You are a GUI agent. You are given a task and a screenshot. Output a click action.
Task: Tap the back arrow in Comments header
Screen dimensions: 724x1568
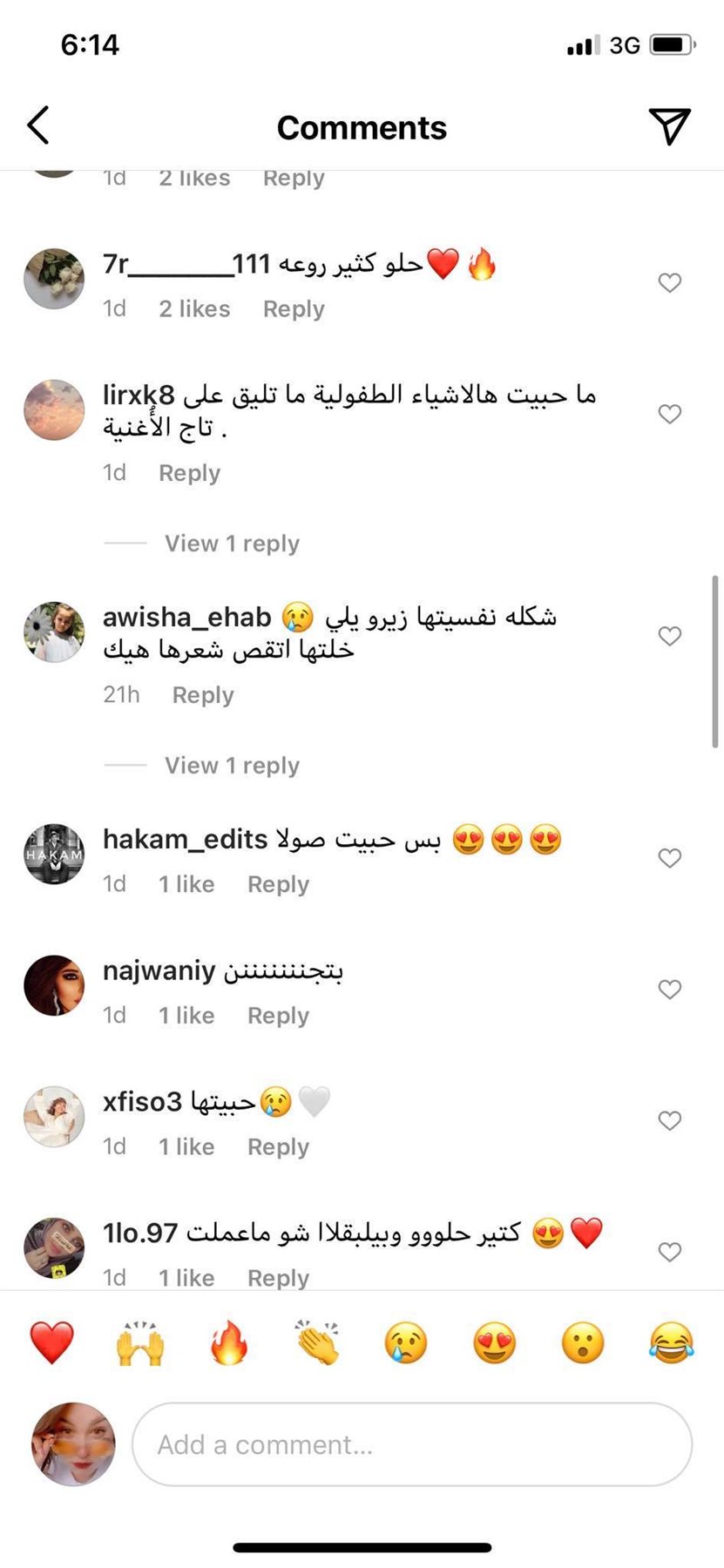tap(38, 125)
